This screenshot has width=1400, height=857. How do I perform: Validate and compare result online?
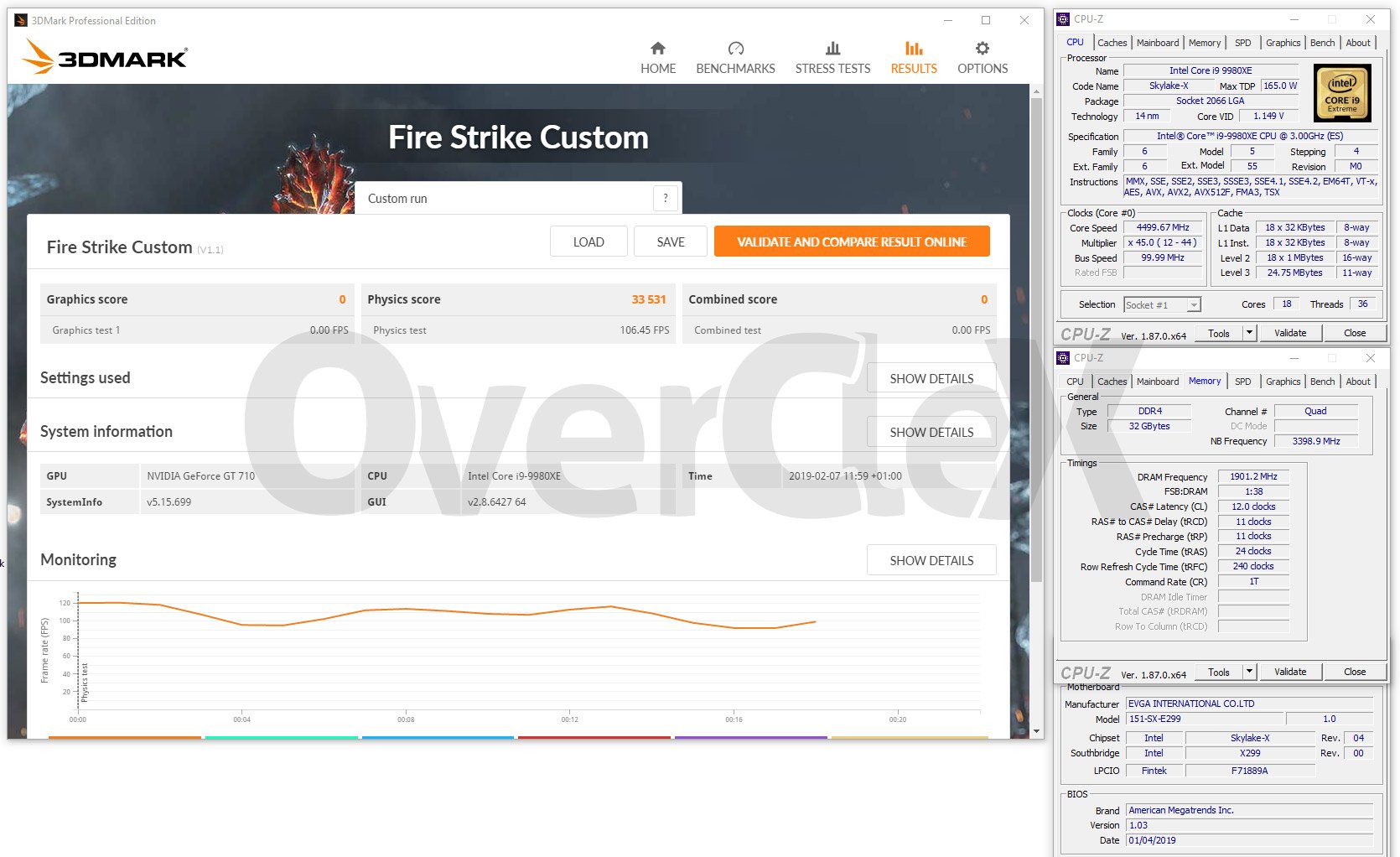(x=852, y=242)
